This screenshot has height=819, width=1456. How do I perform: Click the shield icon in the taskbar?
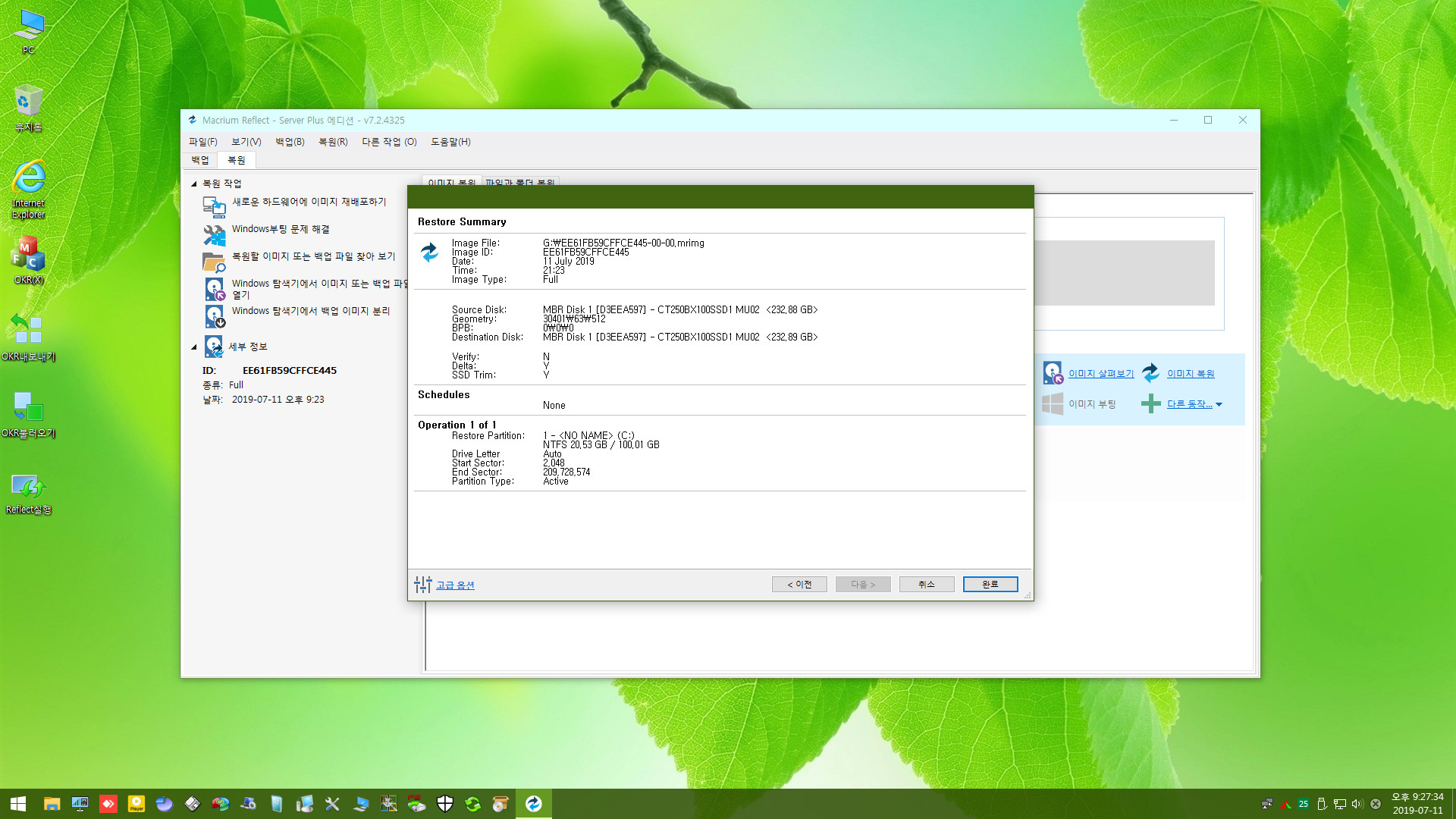coord(445,804)
